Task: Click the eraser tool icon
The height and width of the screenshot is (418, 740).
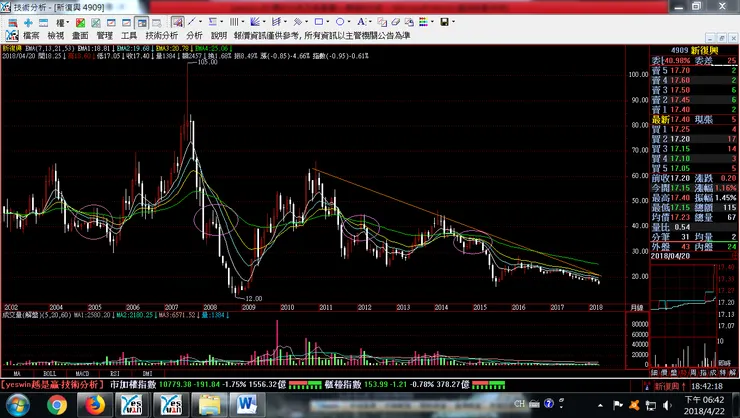Action: 395,22
